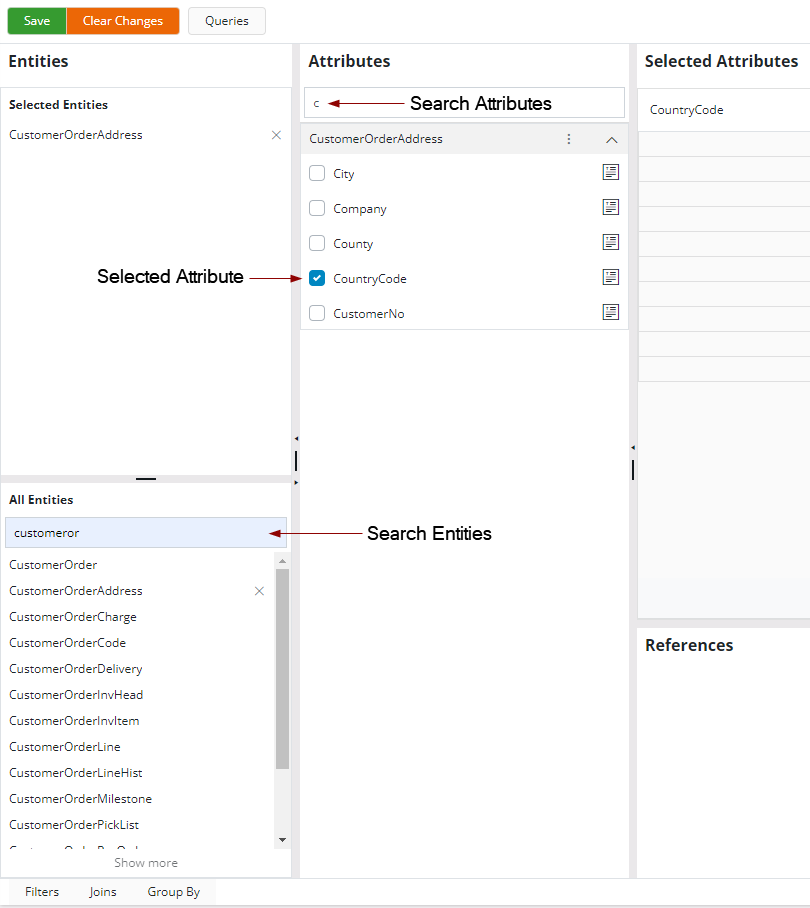Select CustomerOrderLine in the All Entities list

coord(65,747)
